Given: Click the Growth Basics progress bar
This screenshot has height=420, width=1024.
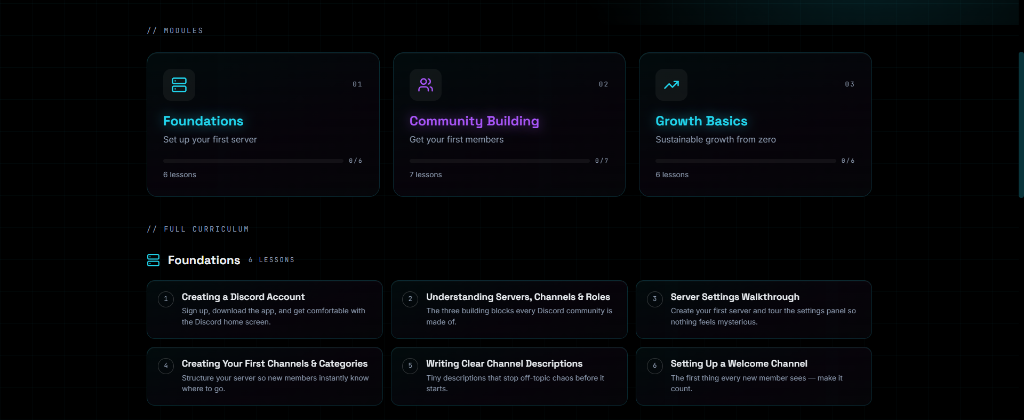Looking at the screenshot, I should tap(746, 161).
